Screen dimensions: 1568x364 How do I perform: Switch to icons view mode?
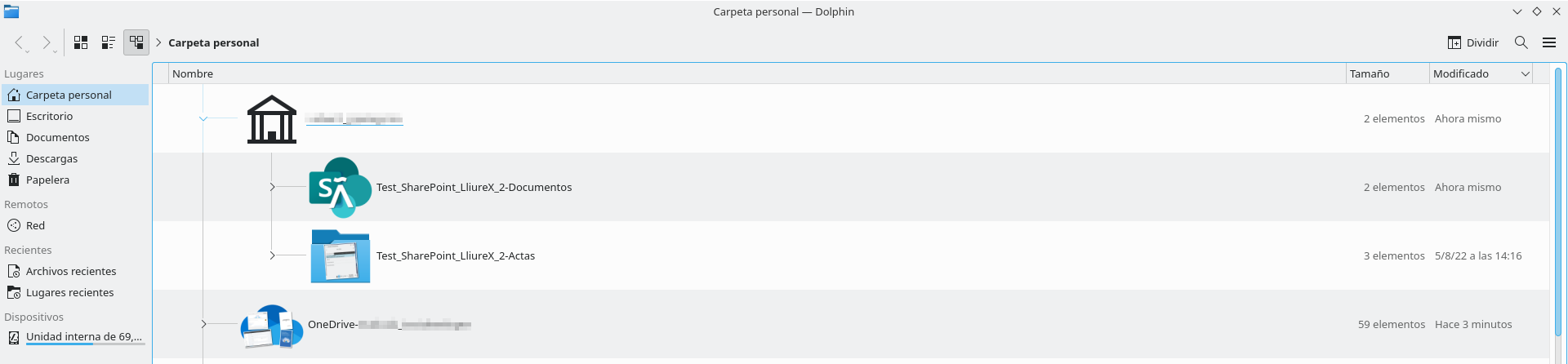81,42
